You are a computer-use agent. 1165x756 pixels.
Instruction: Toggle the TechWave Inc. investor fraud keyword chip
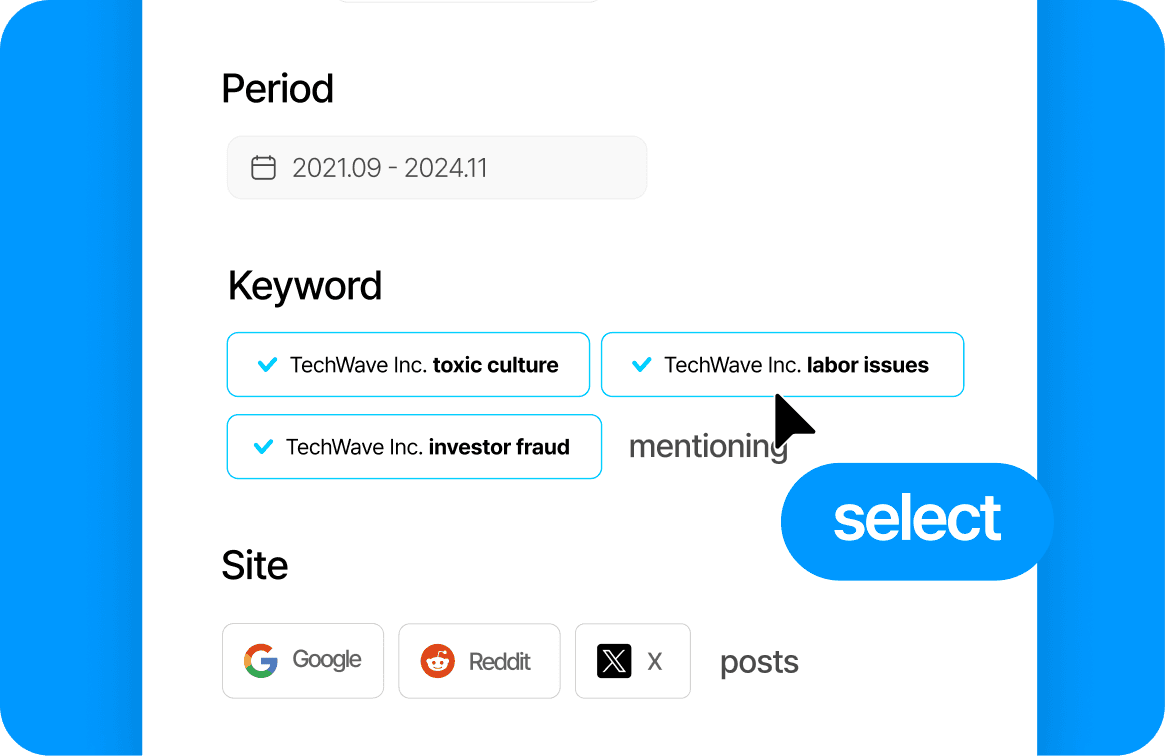click(x=414, y=447)
